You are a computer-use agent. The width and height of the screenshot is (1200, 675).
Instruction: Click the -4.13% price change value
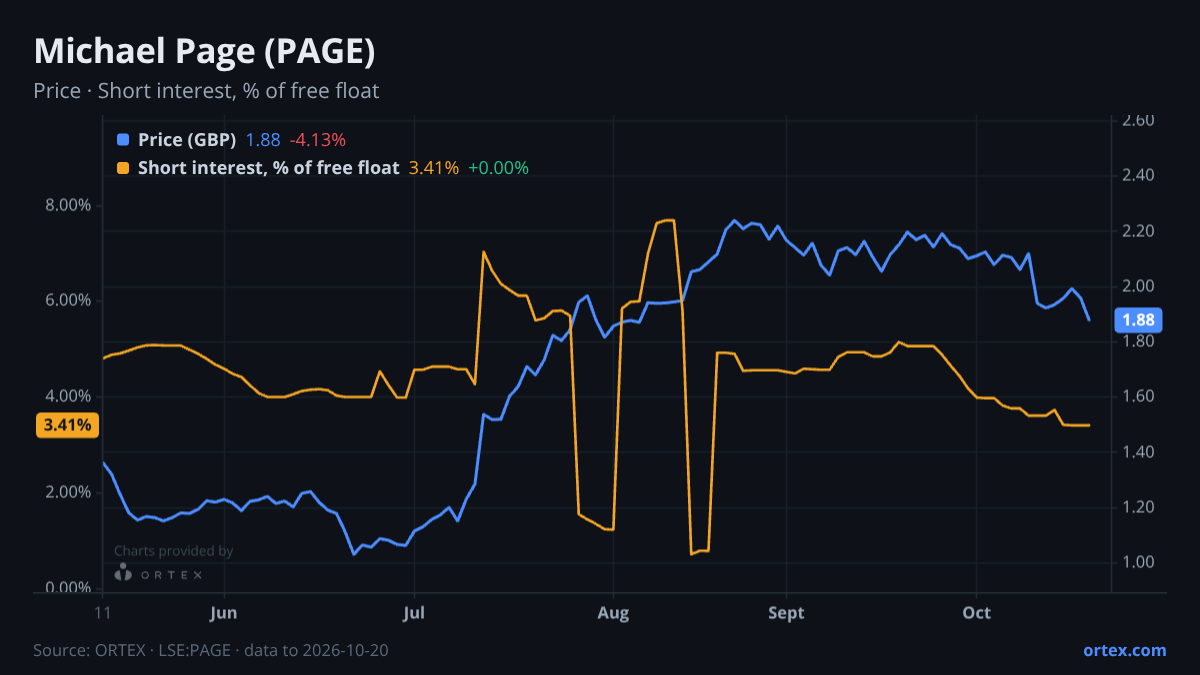point(317,140)
